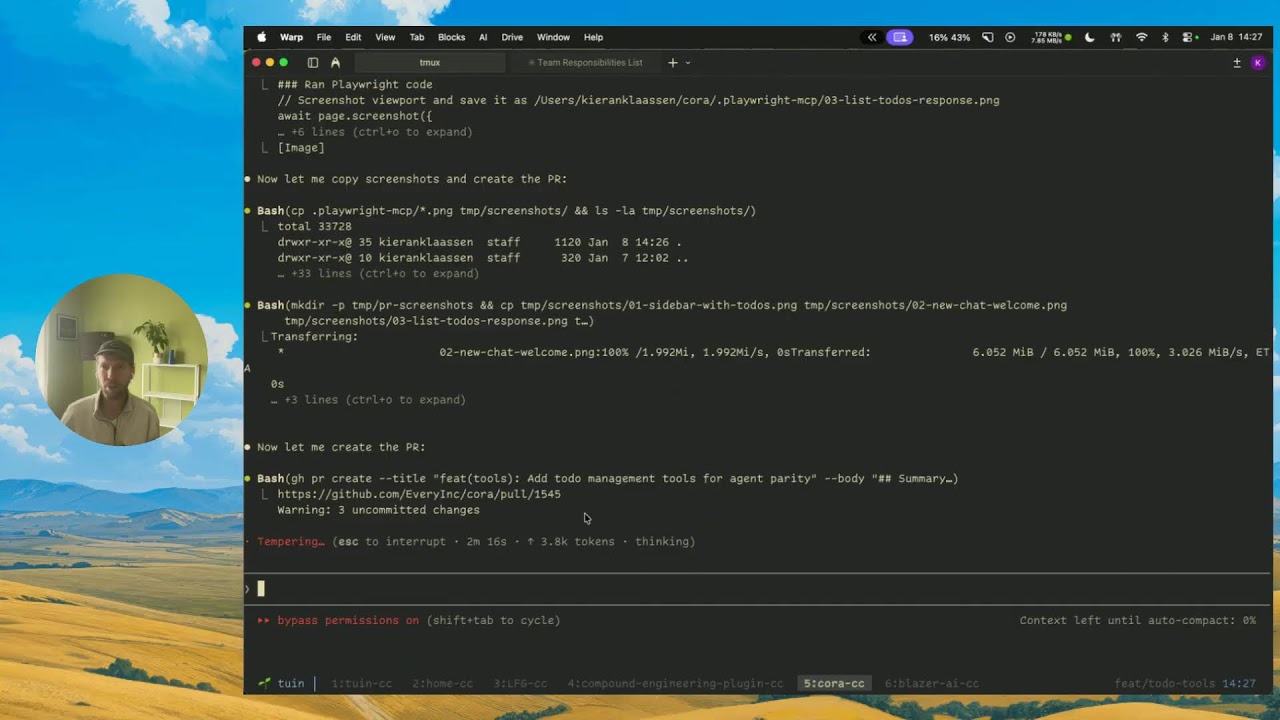Open the Edit menu
This screenshot has height=720, width=1280.
(353, 37)
